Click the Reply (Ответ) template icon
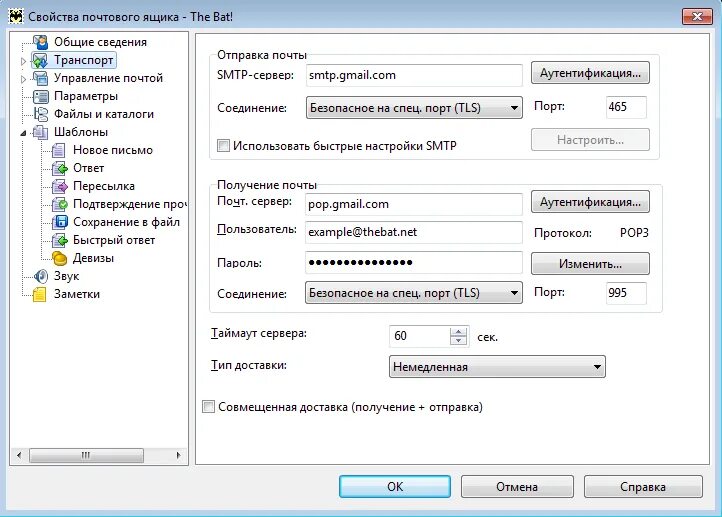Screen dimensions: 722x517 tap(59, 168)
